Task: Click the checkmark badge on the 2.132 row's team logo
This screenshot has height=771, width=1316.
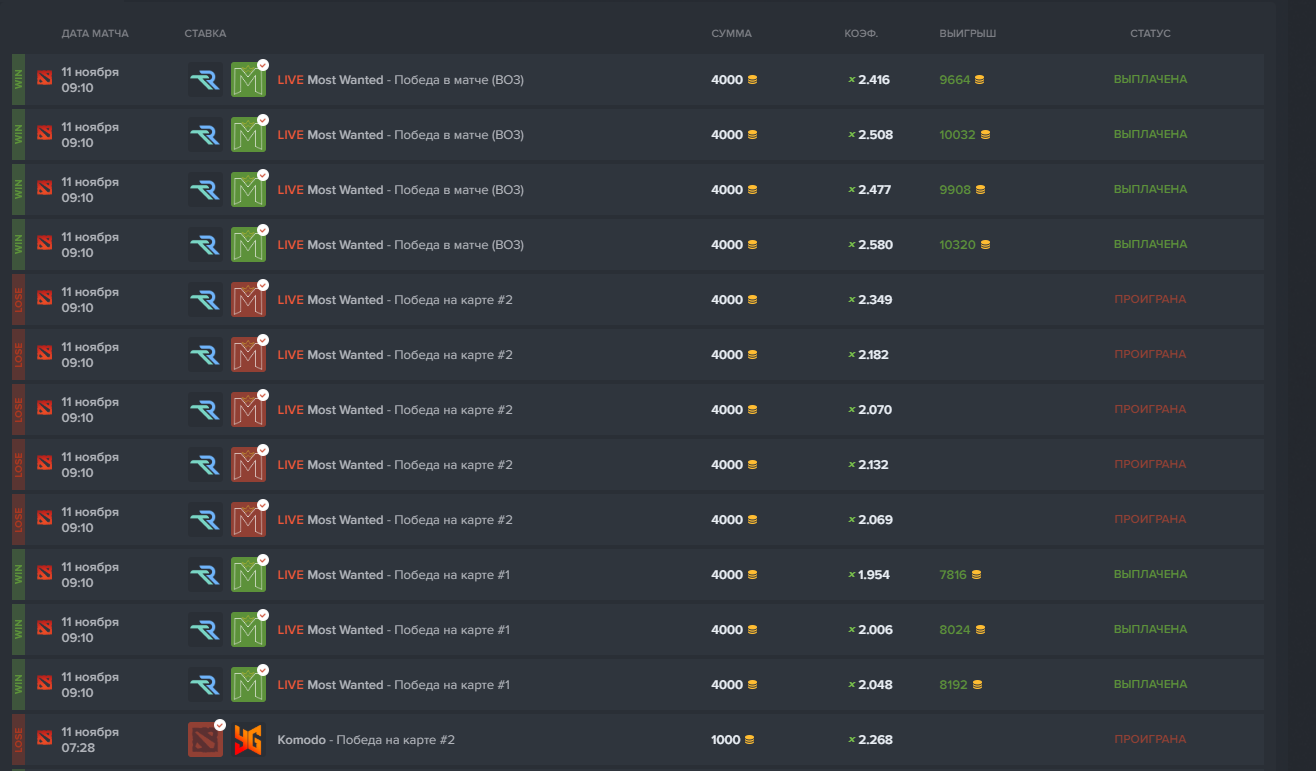Action: click(263, 450)
